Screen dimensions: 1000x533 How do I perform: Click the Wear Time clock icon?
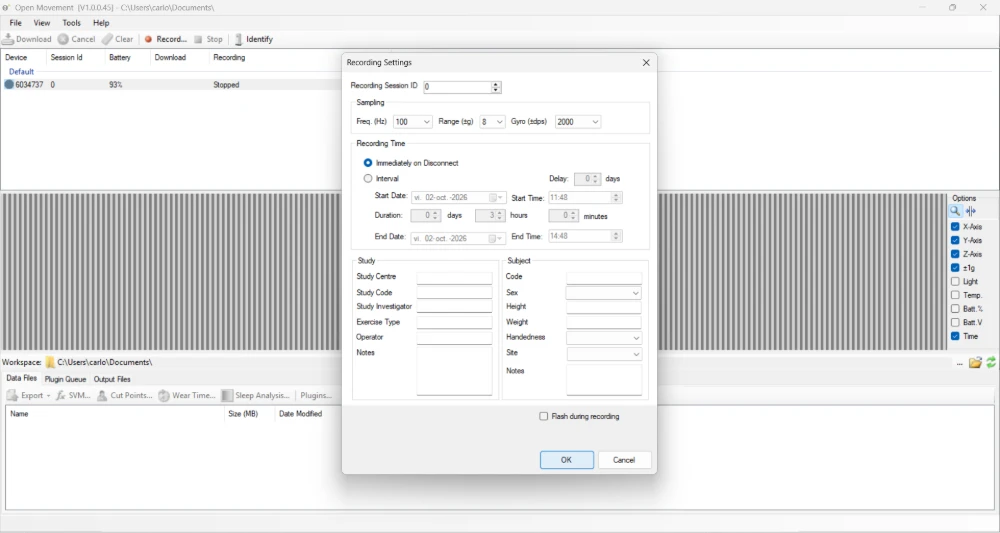click(164, 395)
